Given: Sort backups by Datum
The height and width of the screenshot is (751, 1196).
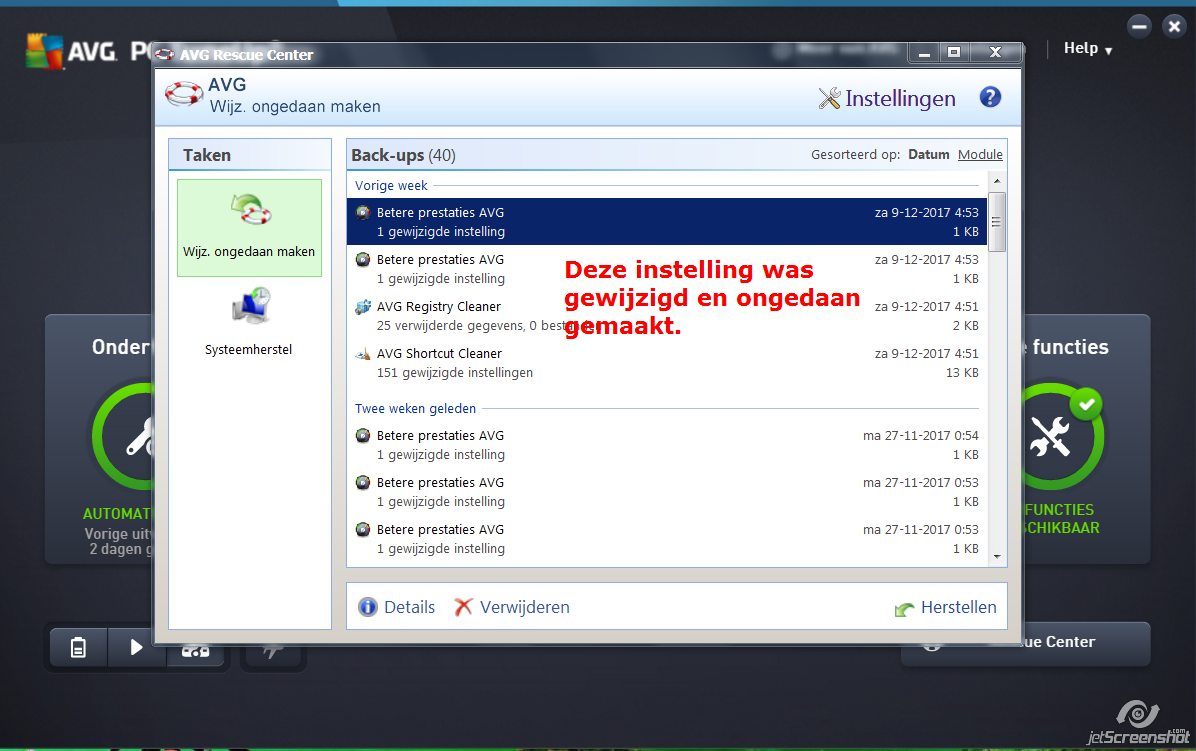Looking at the screenshot, I should pos(928,155).
